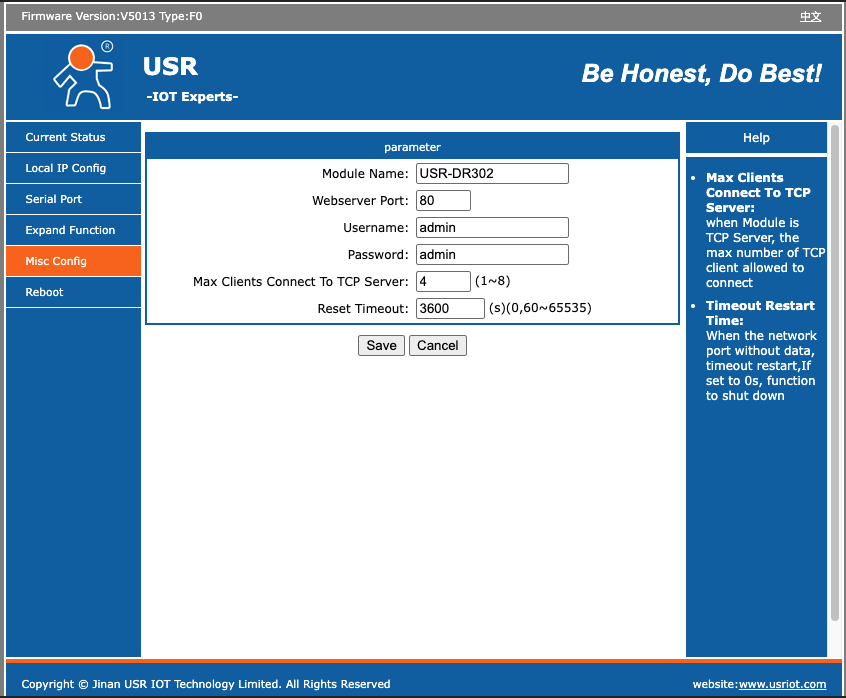This screenshot has width=846, height=698.
Task: Open Local IP Config menu item
Action: [73, 168]
